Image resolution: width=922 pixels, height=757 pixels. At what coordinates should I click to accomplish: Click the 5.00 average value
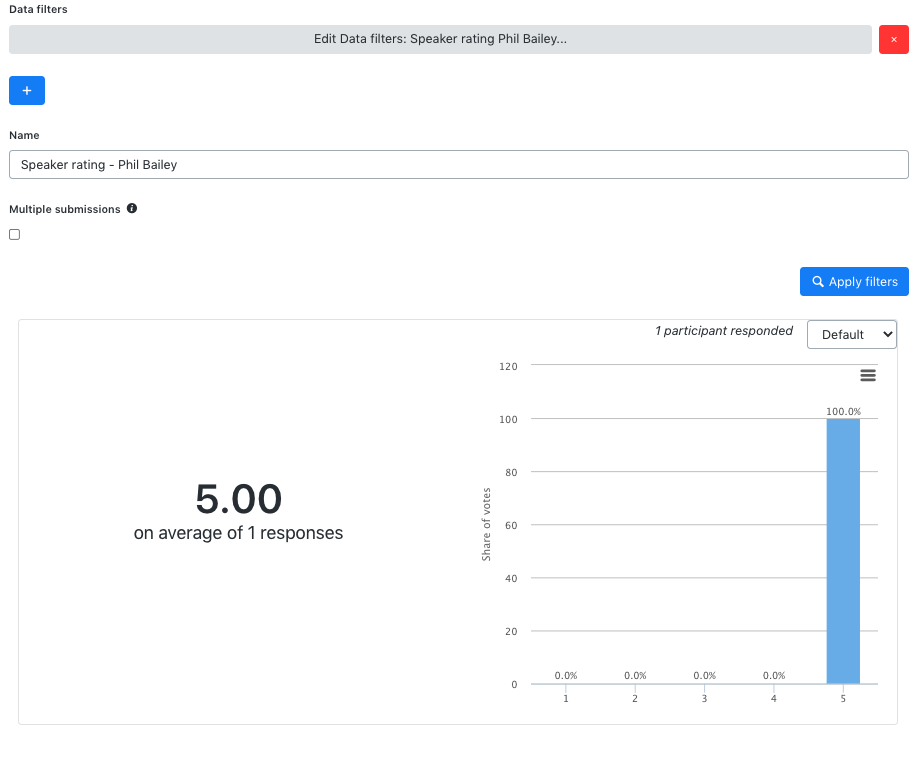pyautogui.click(x=239, y=499)
